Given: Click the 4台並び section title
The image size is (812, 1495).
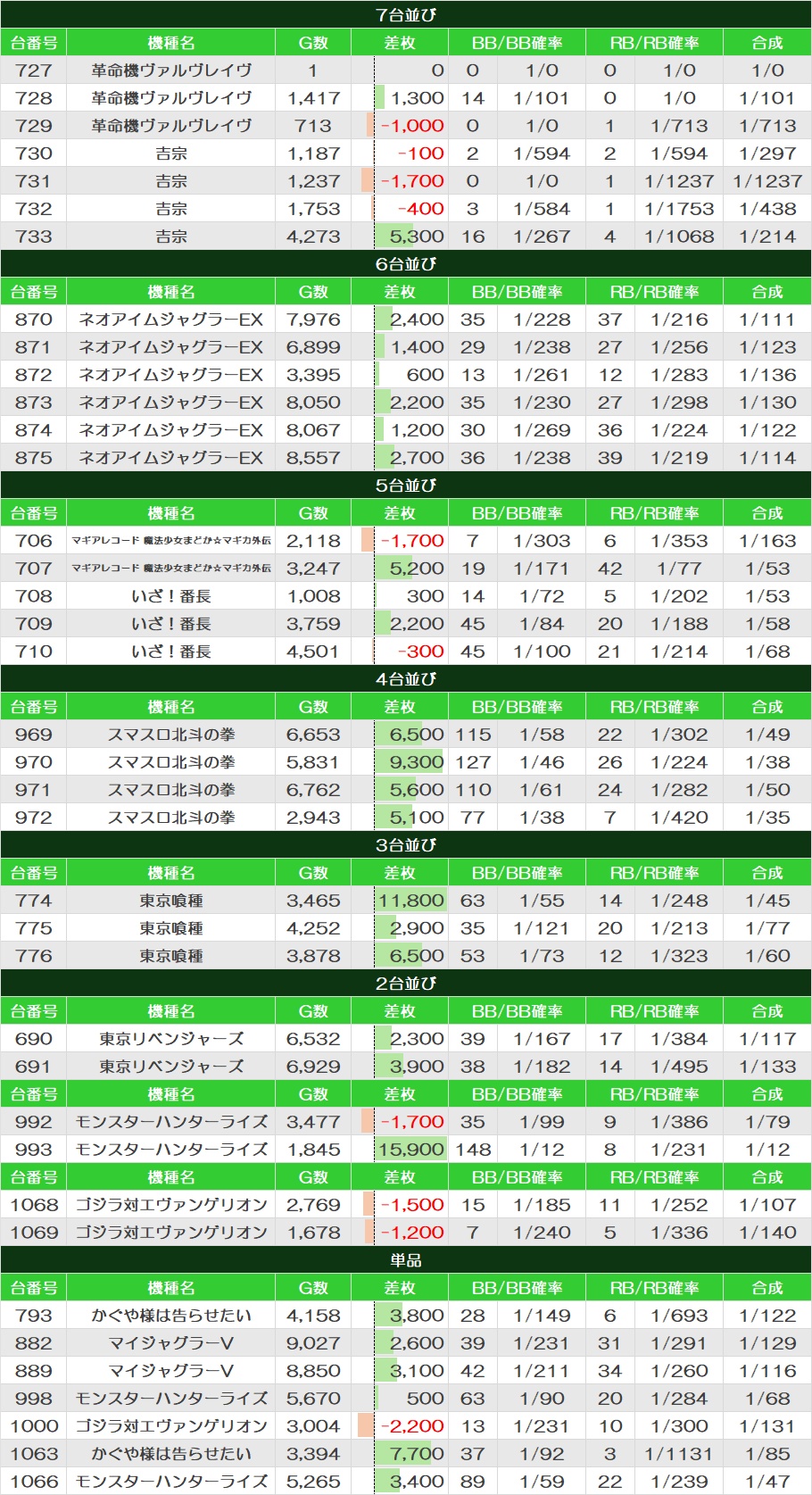Looking at the screenshot, I should [406, 678].
